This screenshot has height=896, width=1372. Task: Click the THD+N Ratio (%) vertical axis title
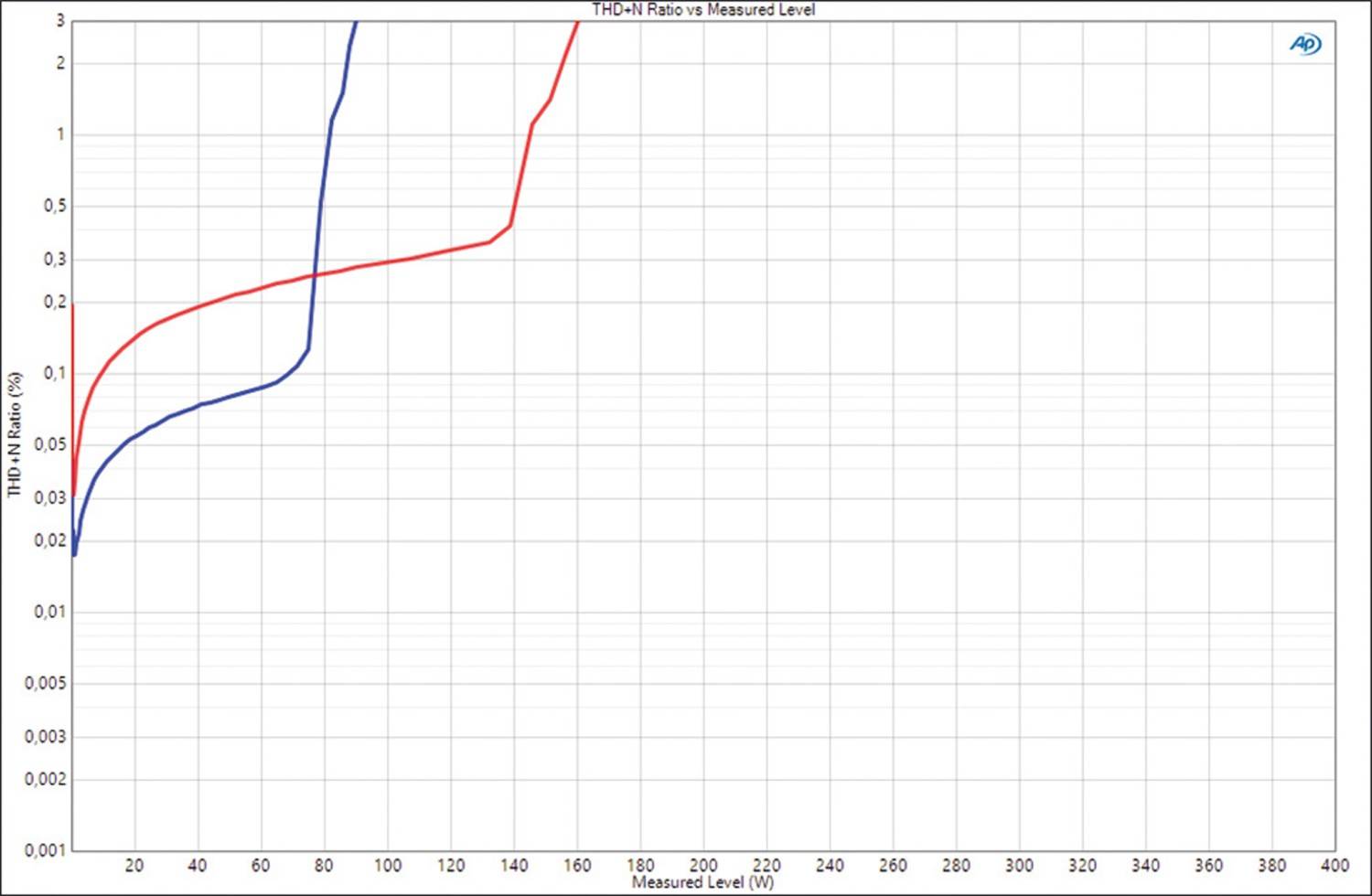pyautogui.click(x=14, y=434)
